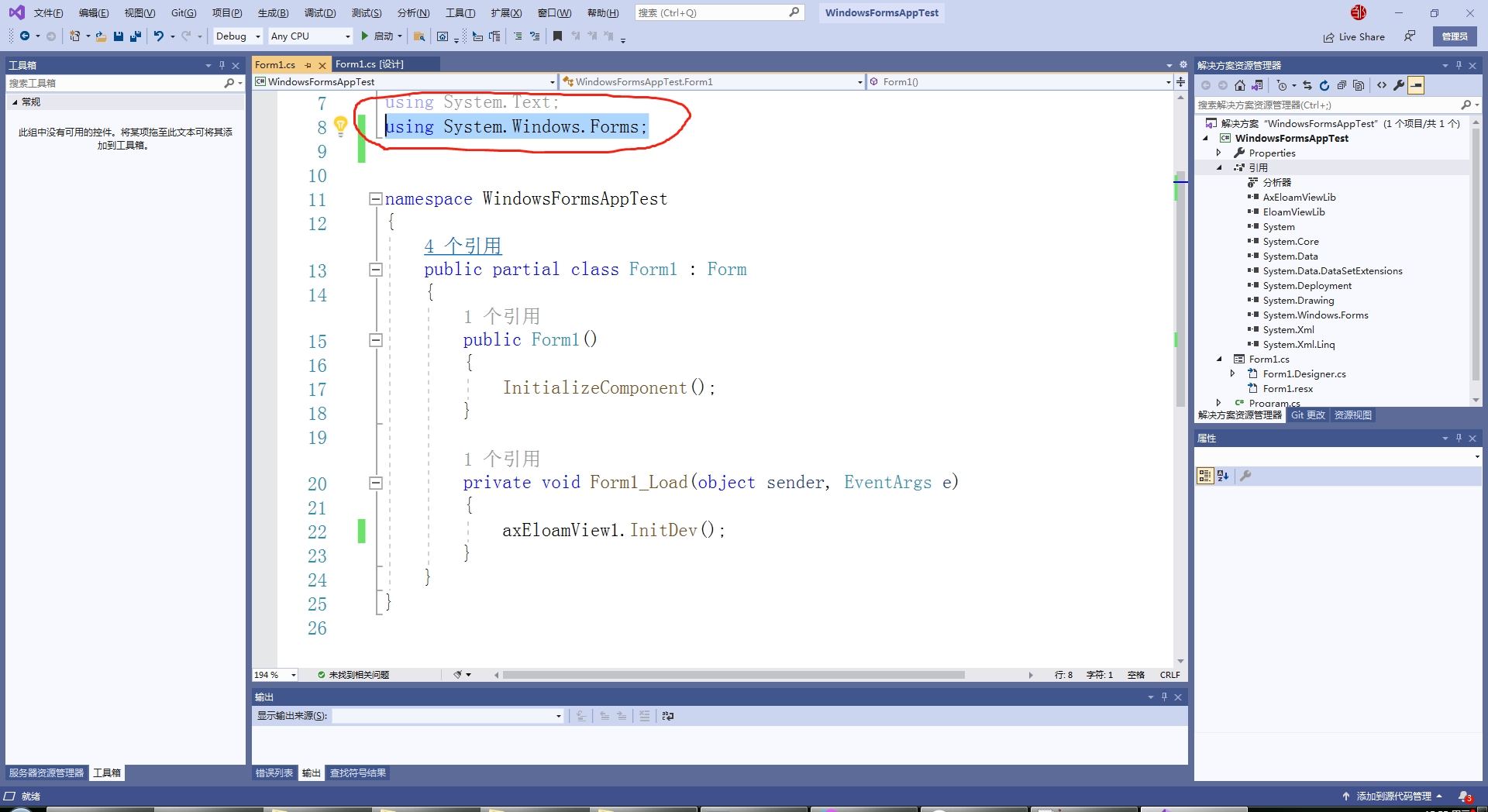This screenshot has width=1488, height=812.
Task: Click the Open File folder icon
Action: tap(101, 36)
